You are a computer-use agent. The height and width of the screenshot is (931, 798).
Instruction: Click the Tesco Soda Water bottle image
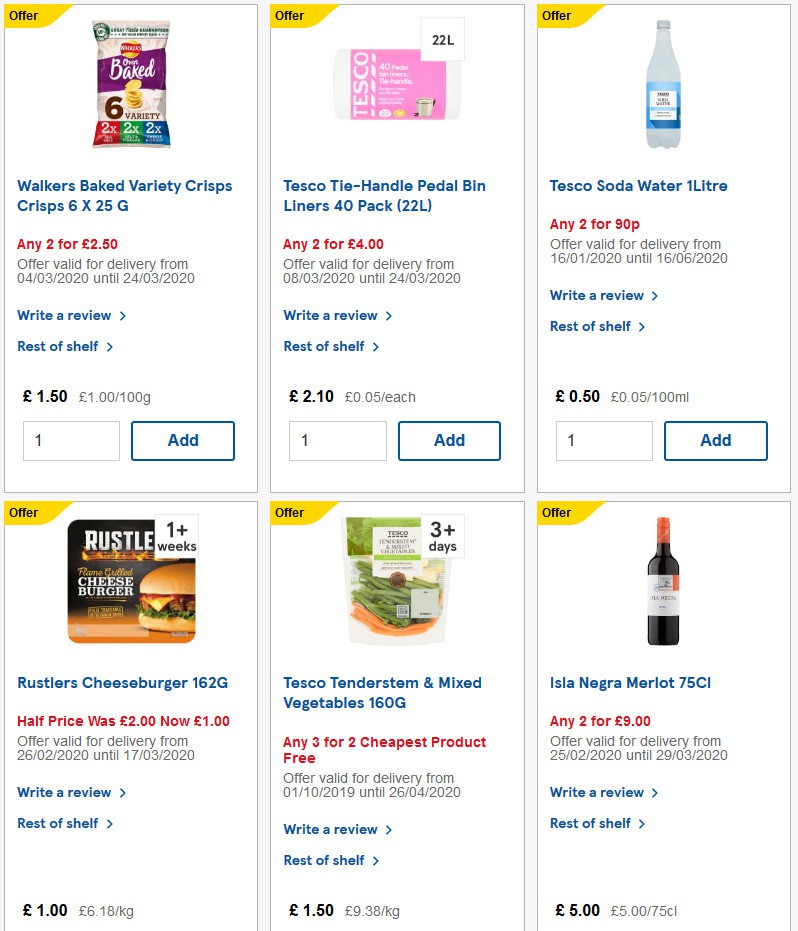coord(663,84)
